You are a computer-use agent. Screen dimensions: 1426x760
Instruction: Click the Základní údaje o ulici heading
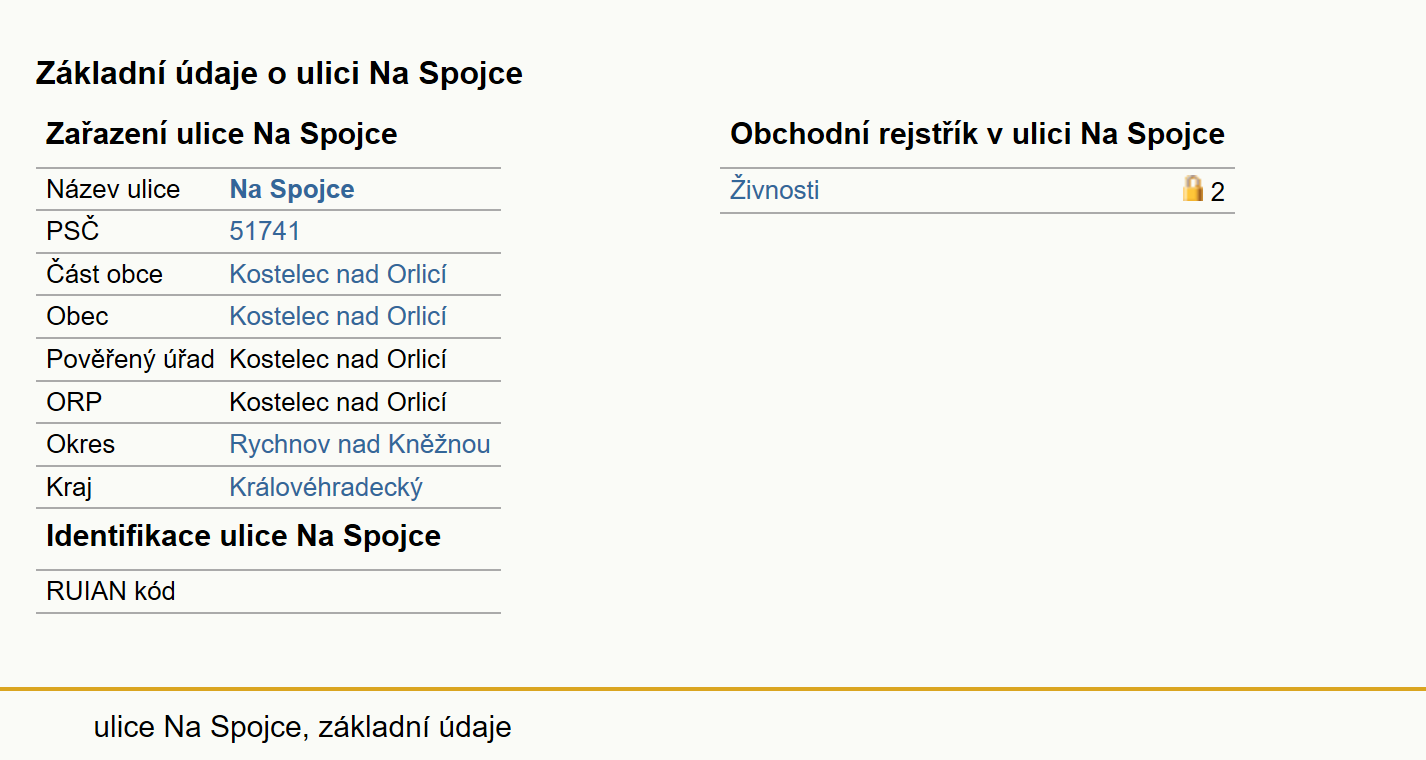[279, 73]
